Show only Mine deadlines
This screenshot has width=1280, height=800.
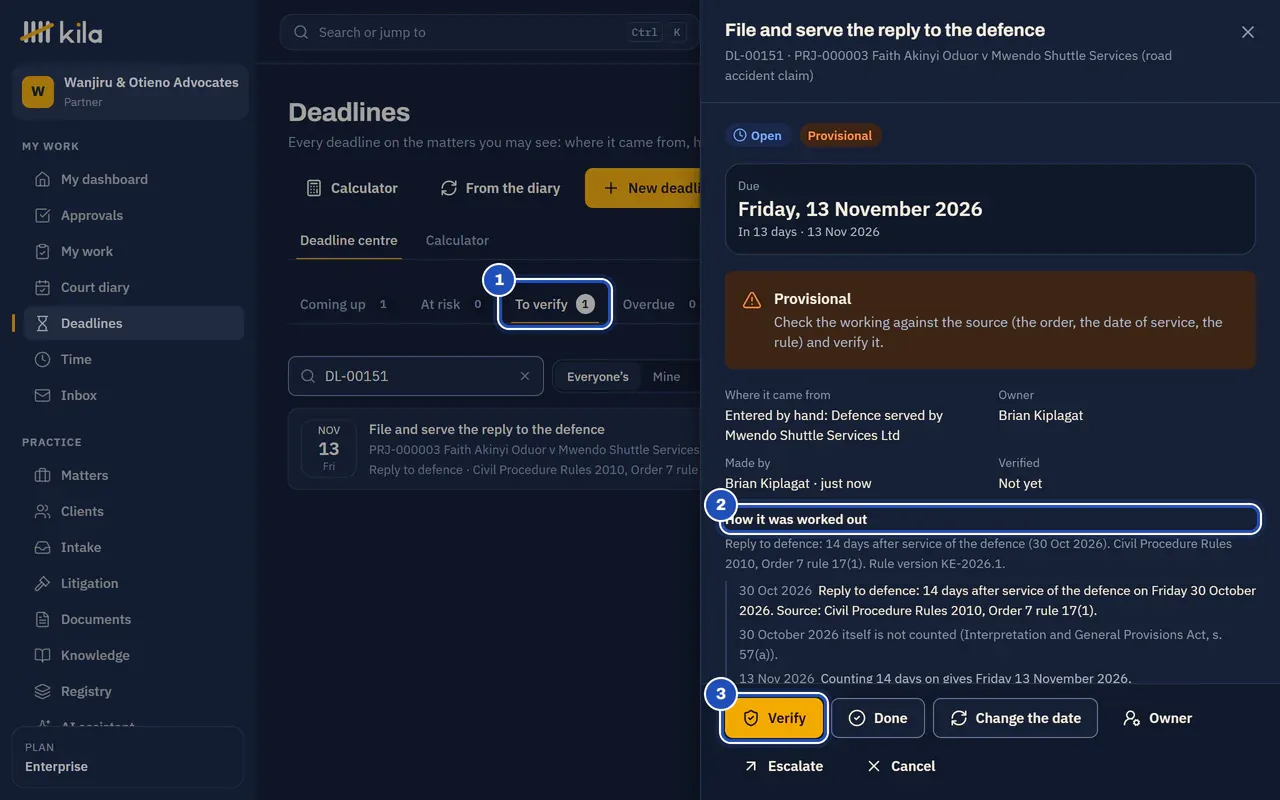[x=666, y=376]
